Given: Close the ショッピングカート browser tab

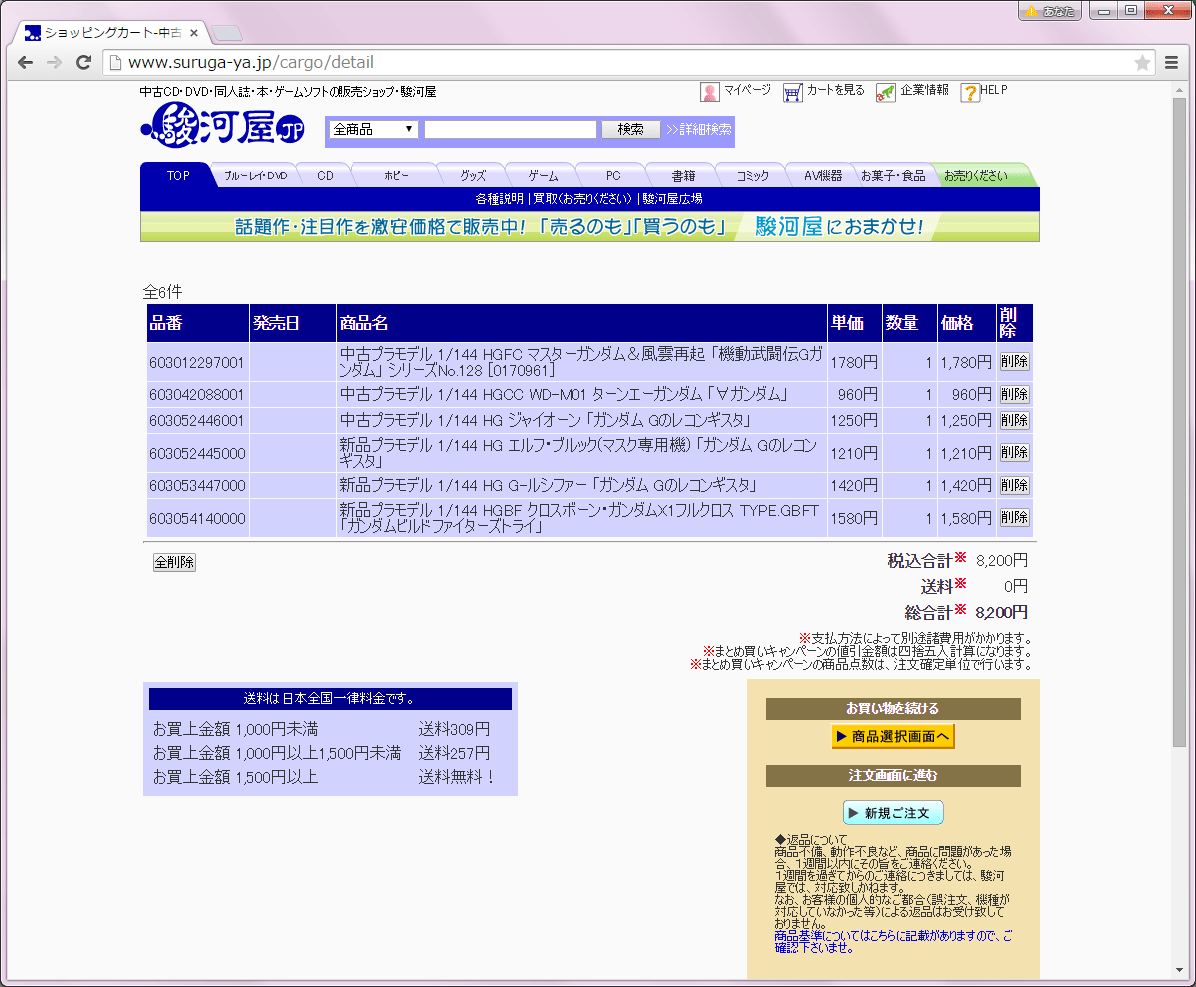Looking at the screenshot, I should [194, 33].
